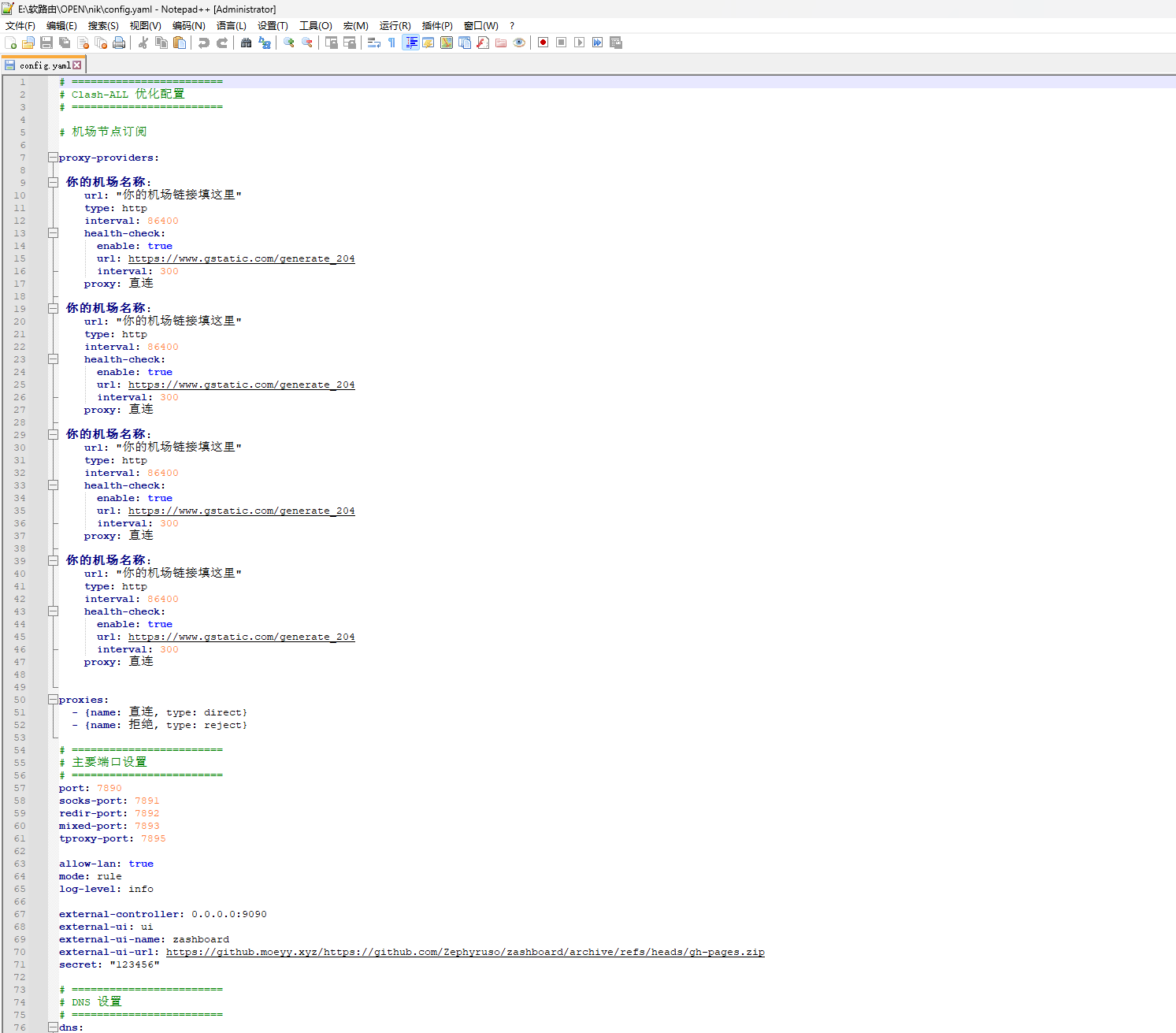Redo the last undone edit
Screen dimensions: 1176x1033
(222, 43)
